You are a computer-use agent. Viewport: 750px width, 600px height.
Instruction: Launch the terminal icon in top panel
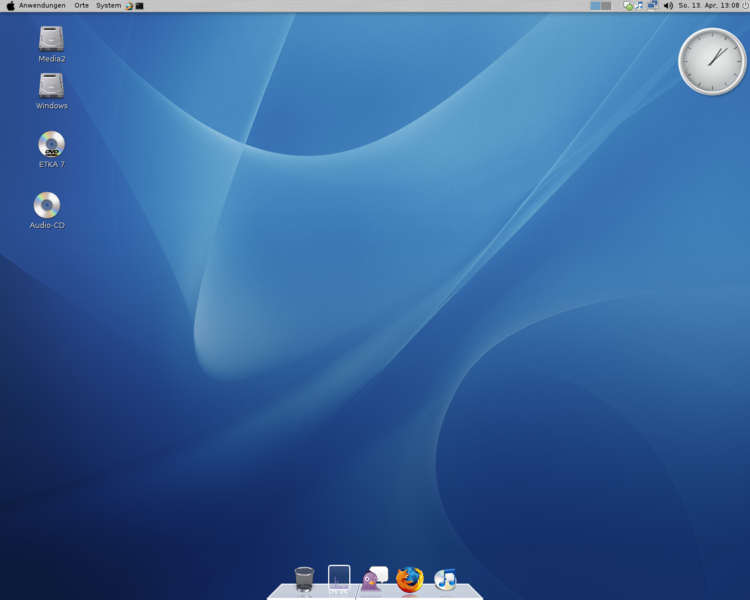point(139,6)
